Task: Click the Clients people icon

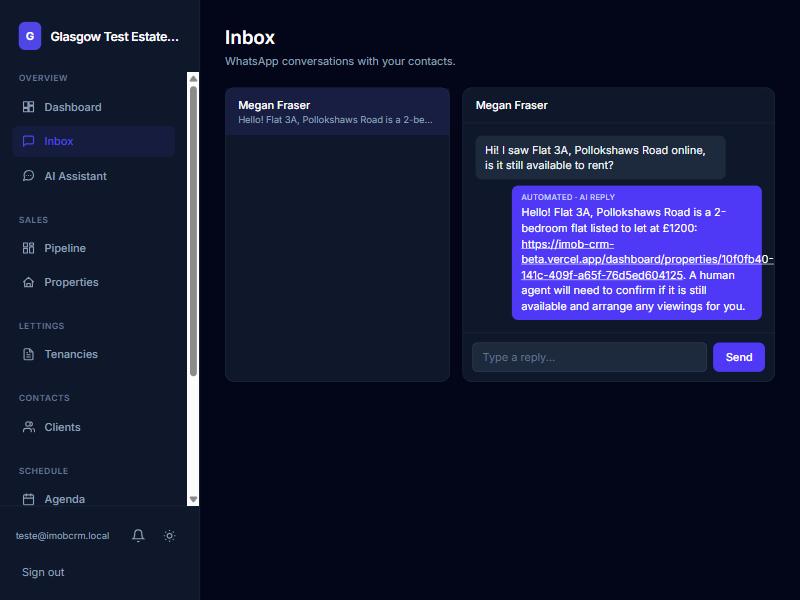Action: [29, 427]
